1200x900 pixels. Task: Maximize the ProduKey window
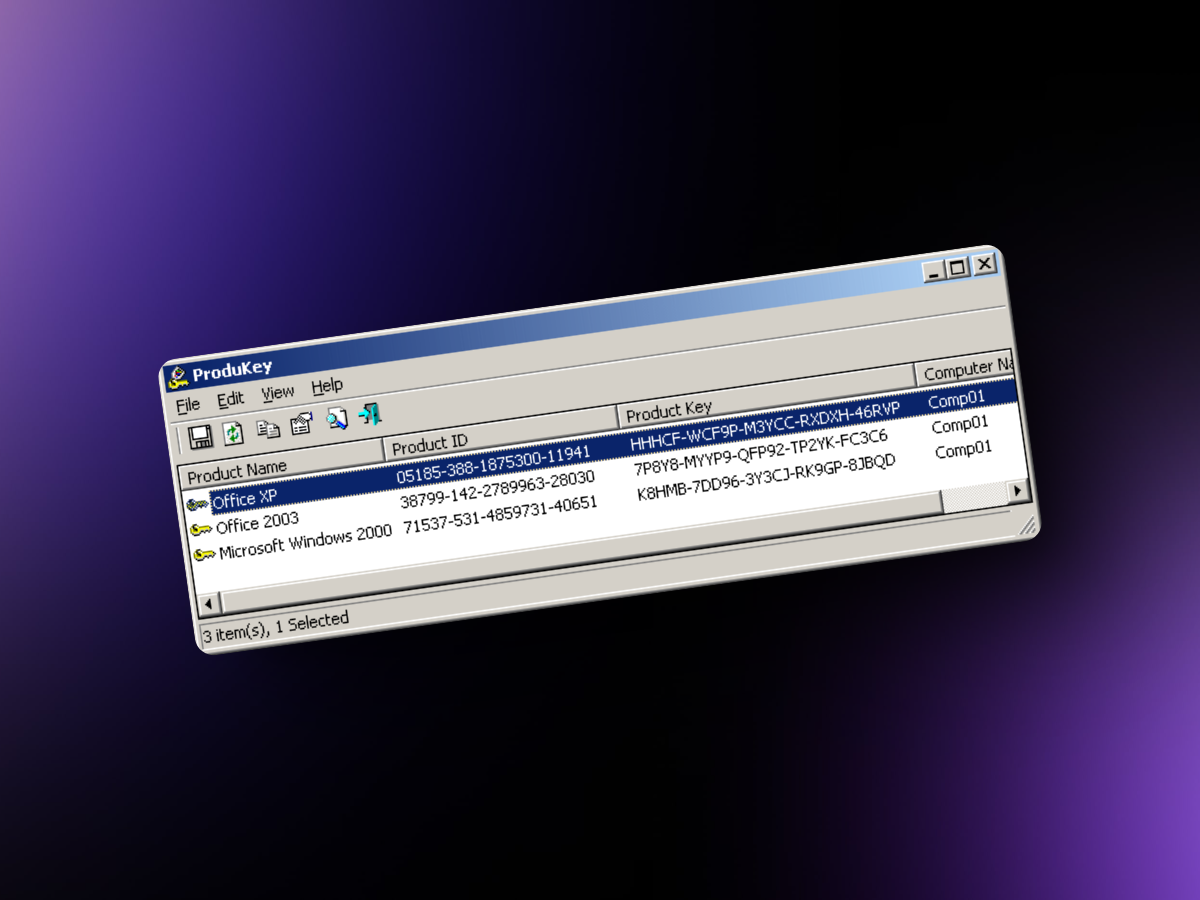point(958,267)
